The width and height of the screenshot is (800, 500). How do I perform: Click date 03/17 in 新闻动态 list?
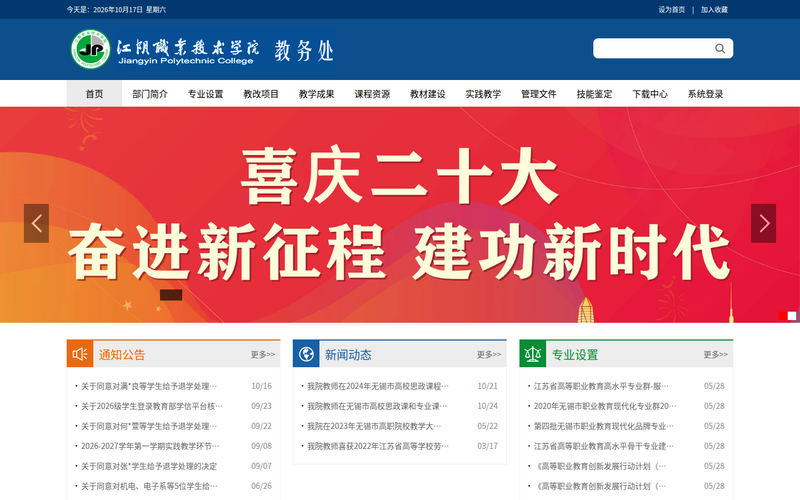click(487, 446)
